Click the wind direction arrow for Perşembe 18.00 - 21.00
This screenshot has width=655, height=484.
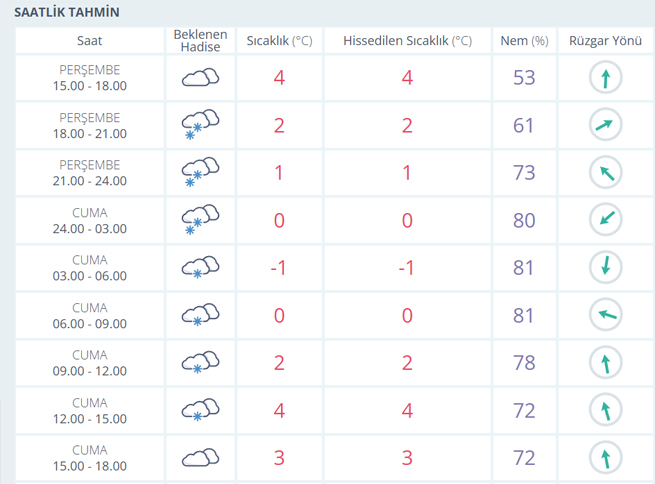(x=605, y=124)
